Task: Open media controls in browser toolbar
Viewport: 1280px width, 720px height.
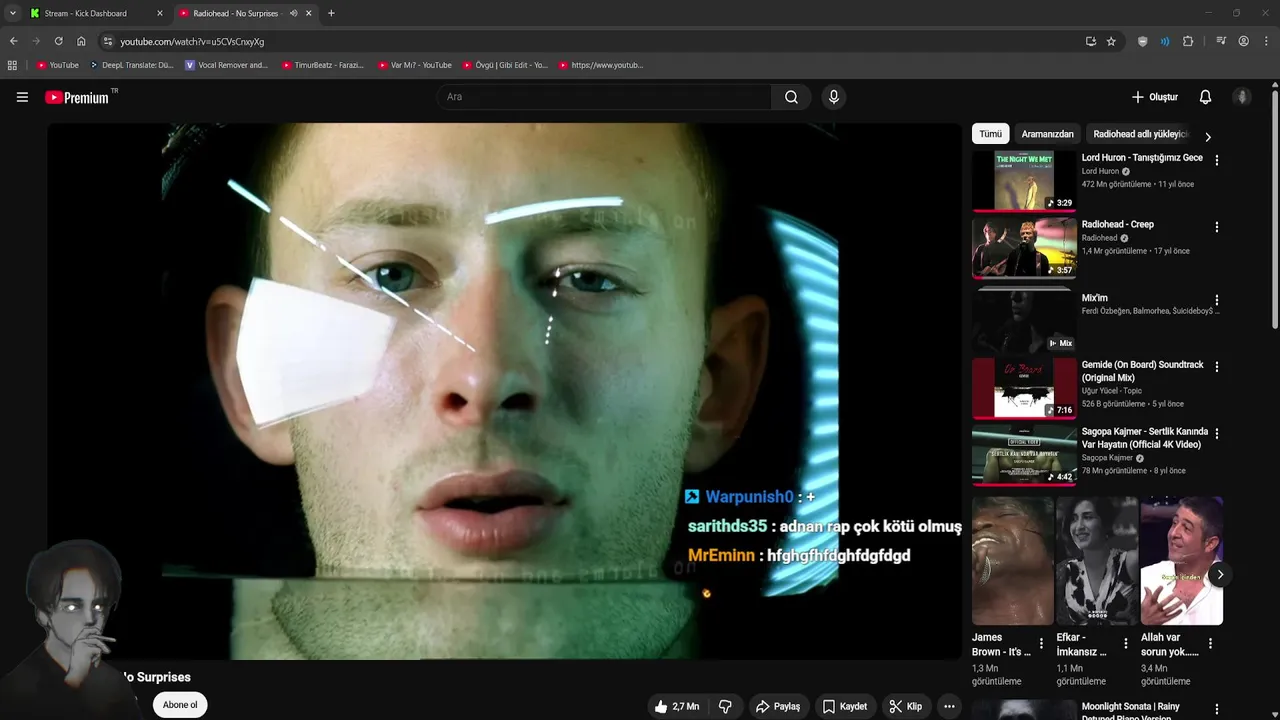Action: pyautogui.click(x=1221, y=41)
